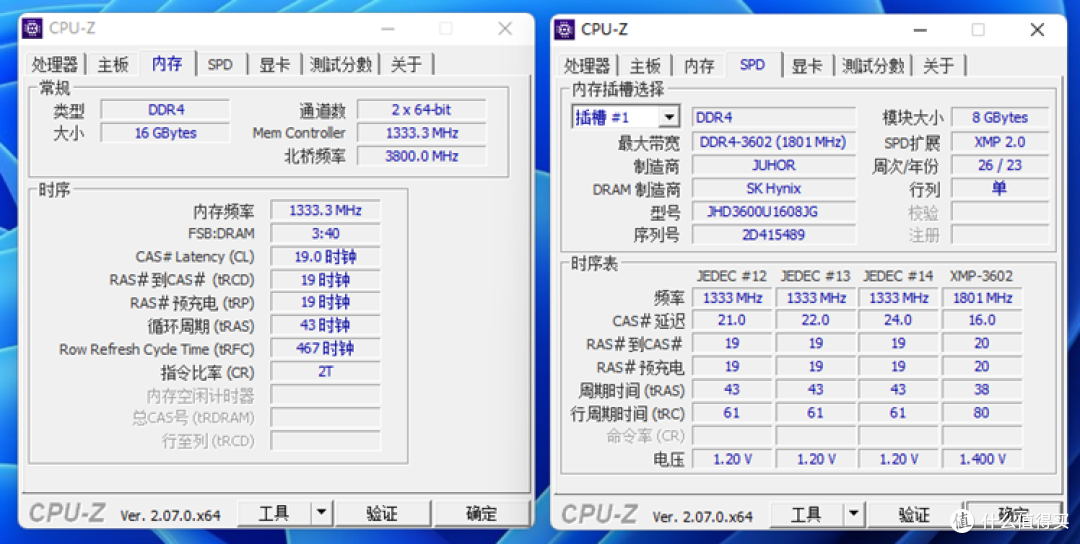This screenshot has height=544, width=1080.
Task: Open 处理器 tab in left CPU-Z window
Action: [54, 65]
